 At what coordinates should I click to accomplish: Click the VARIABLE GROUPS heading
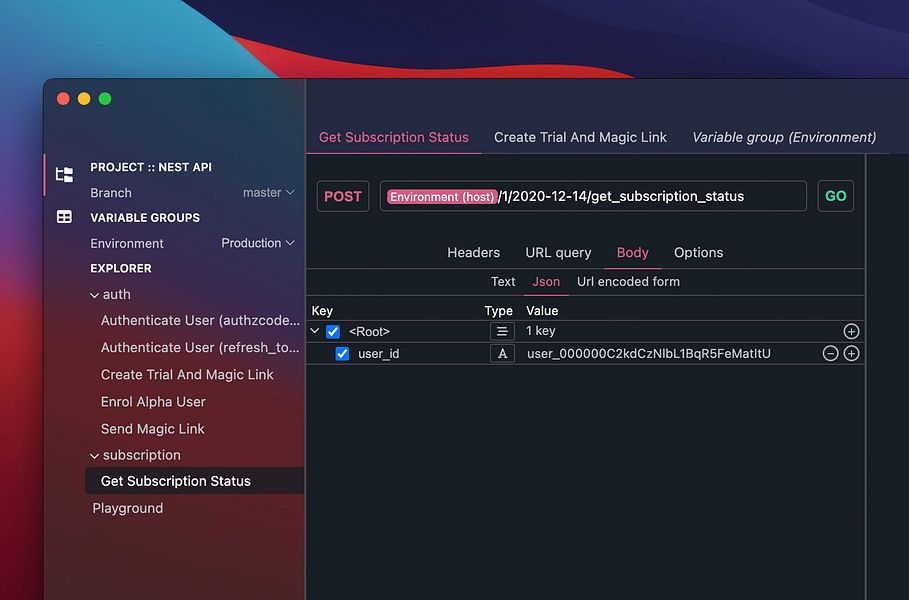pos(145,217)
